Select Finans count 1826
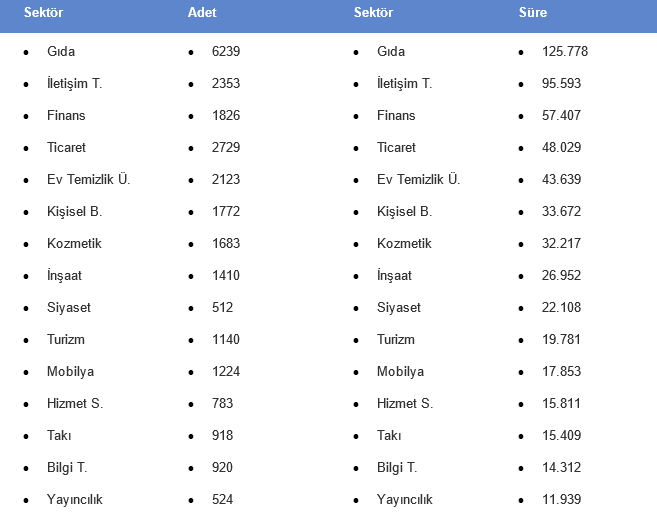This screenshot has width=657, height=519. (x=226, y=115)
